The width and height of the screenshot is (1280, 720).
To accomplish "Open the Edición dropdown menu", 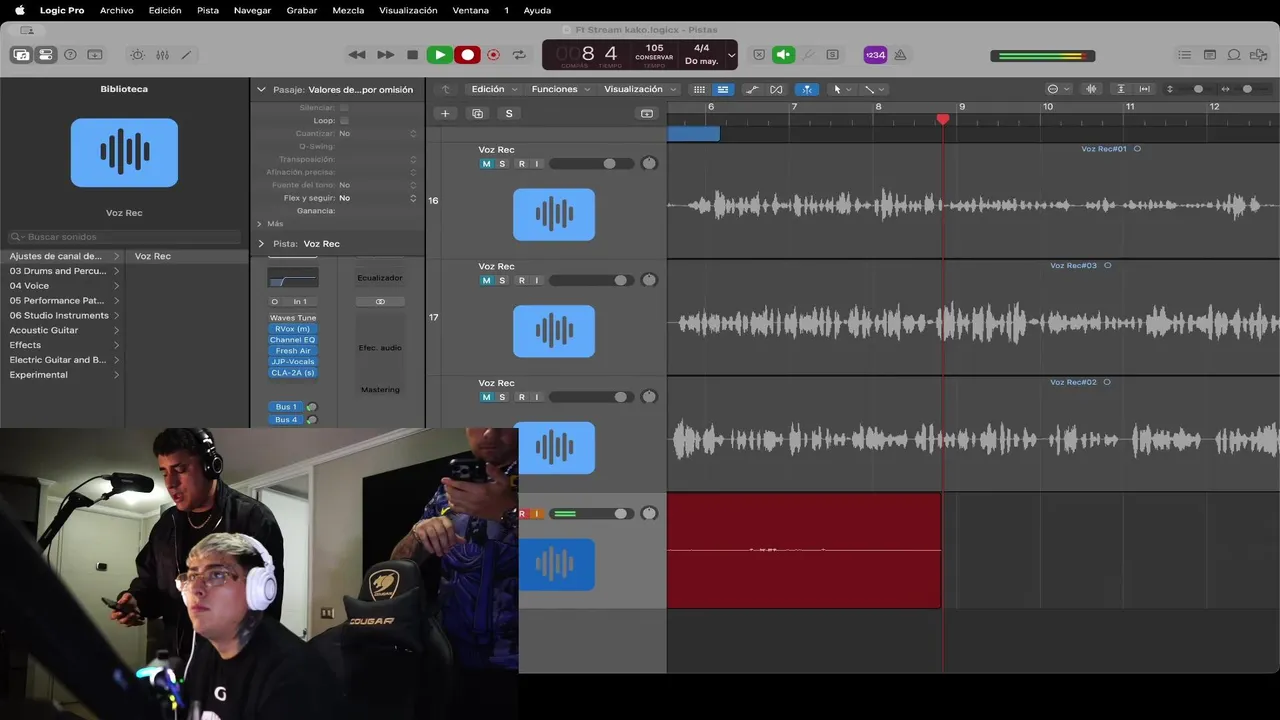I will click(494, 89).
